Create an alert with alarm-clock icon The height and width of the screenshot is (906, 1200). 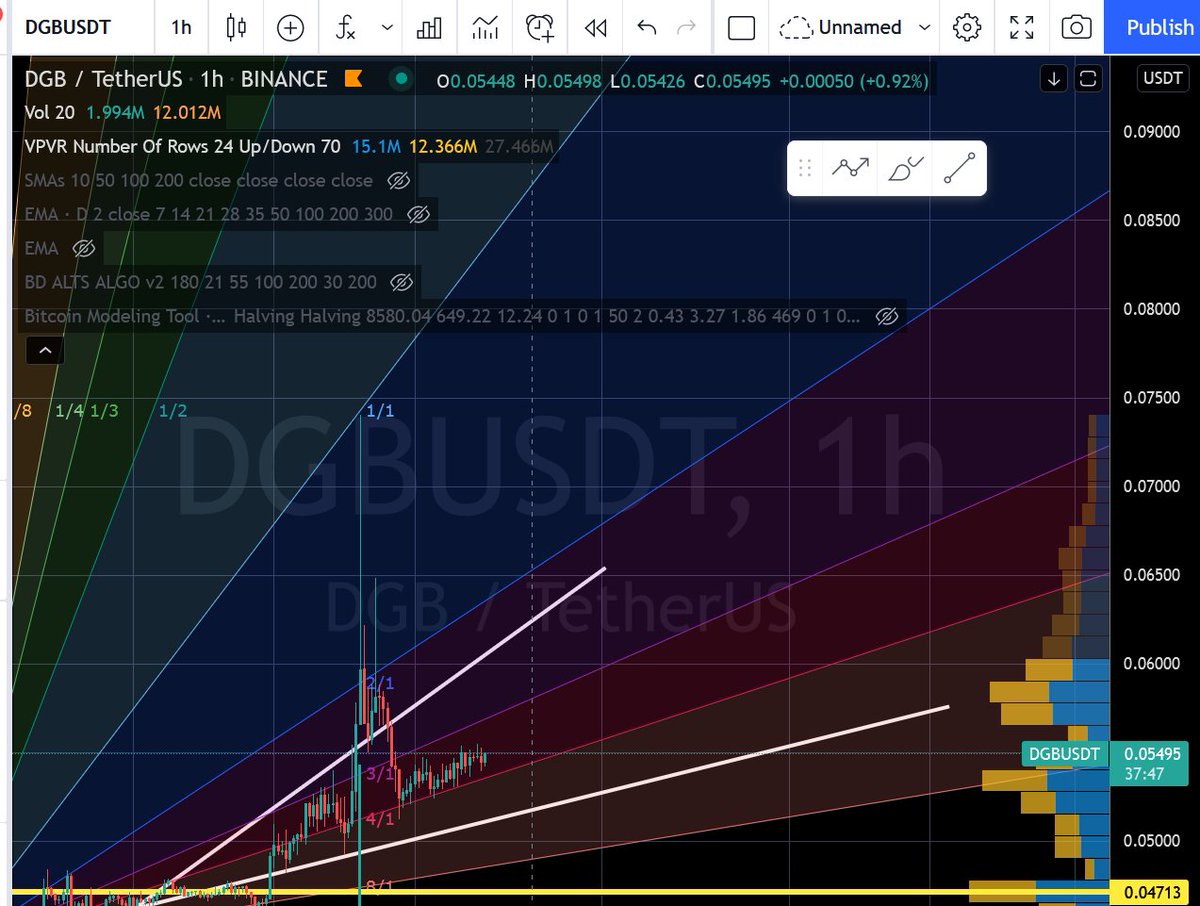pos(541,27)
